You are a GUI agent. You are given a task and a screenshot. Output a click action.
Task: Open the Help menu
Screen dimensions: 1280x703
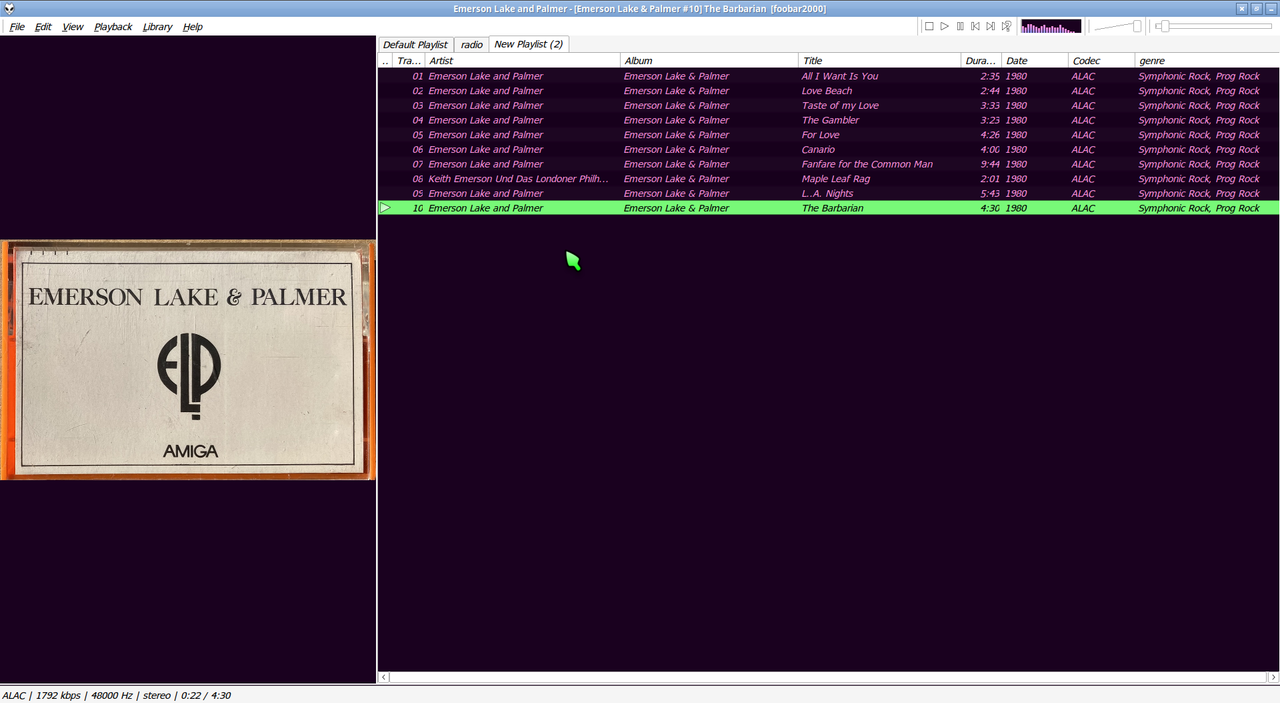[193, 27]
